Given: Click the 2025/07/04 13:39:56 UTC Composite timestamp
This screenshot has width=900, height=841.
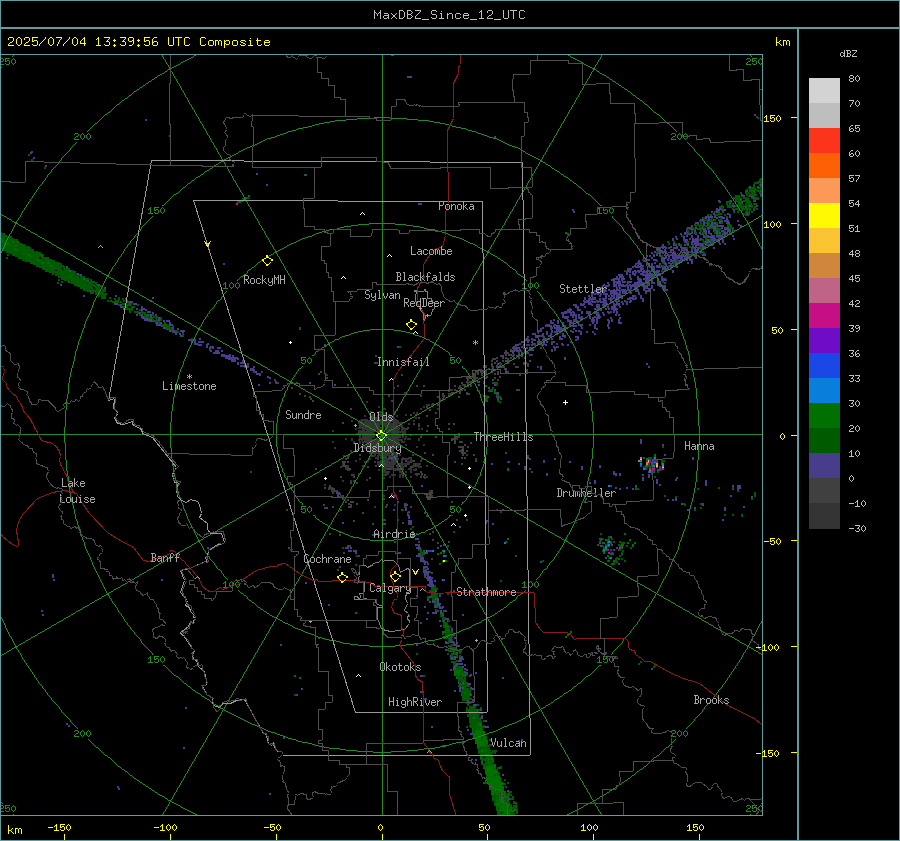Looking at the screenshot, I should pyautogui.click(x=138, y=42).
